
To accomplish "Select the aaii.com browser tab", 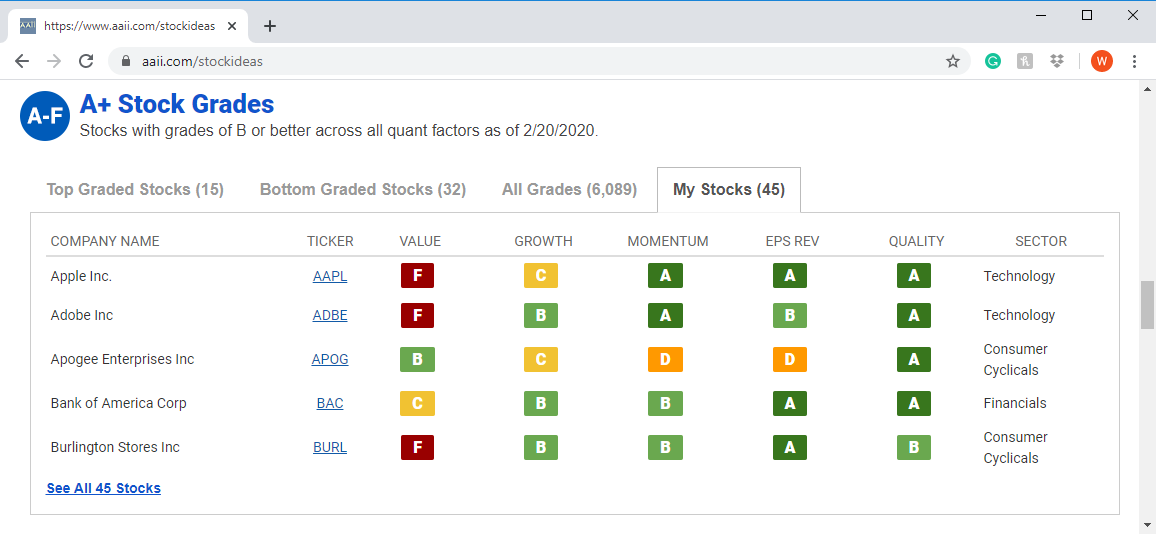I will click(128, 26).
